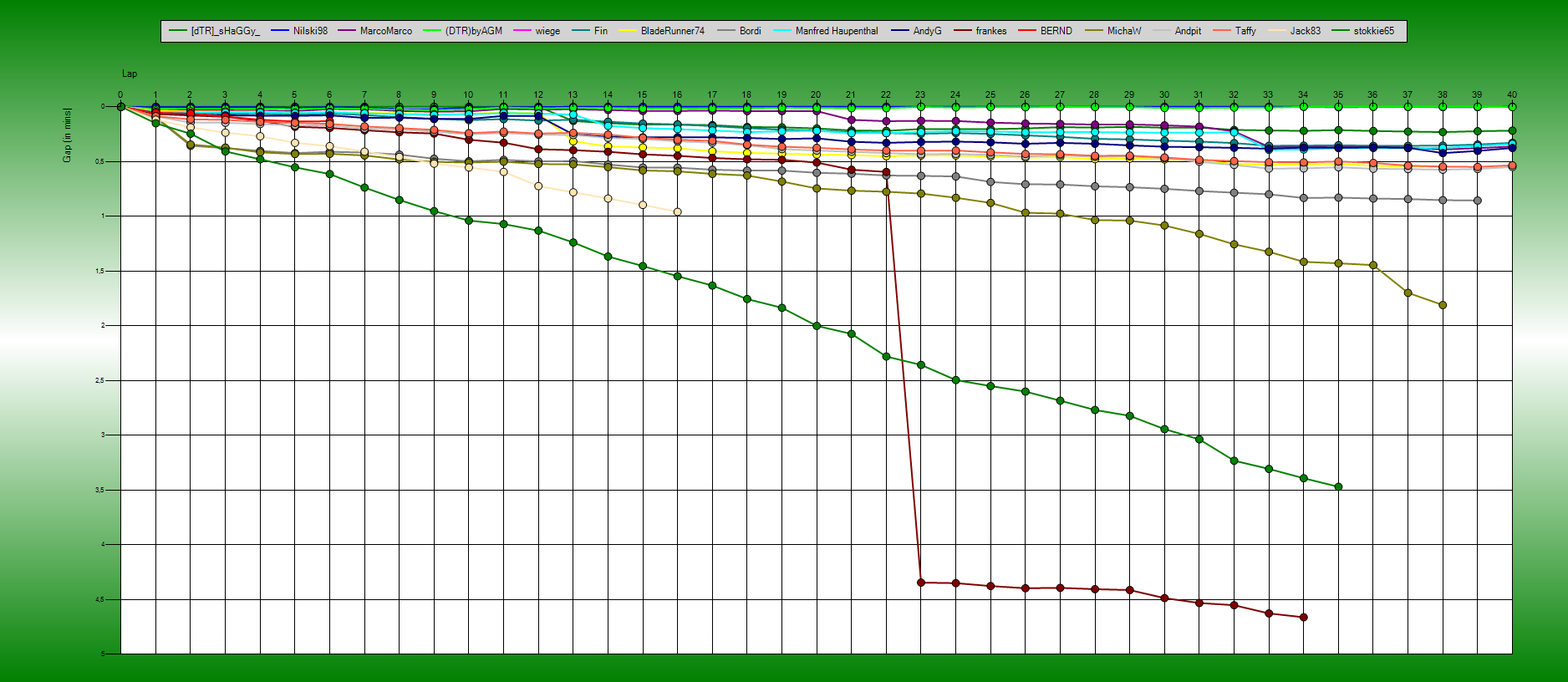Click the 0.5 gap axis label
This screenshot has height=682, width=1568.
99,161
